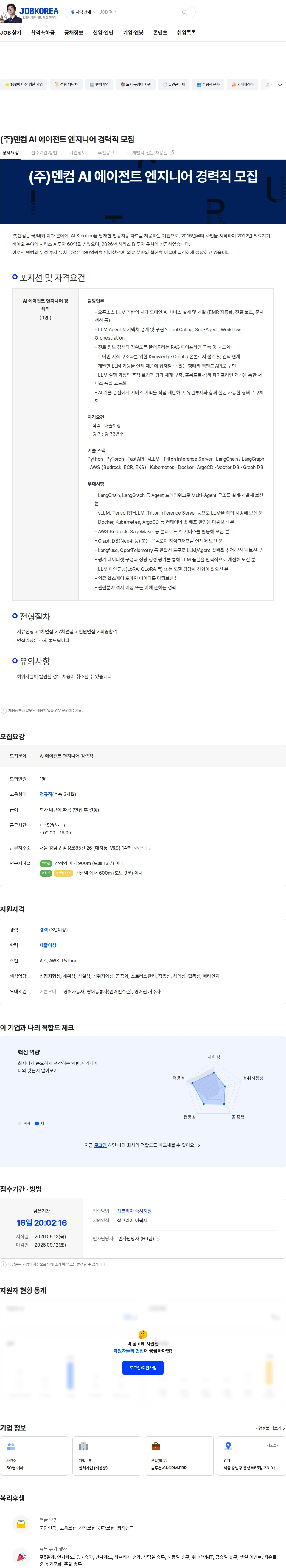Click the 로그인/회원가입 button
This screenshot has height=1568, width=286.
coord(143,1368)
